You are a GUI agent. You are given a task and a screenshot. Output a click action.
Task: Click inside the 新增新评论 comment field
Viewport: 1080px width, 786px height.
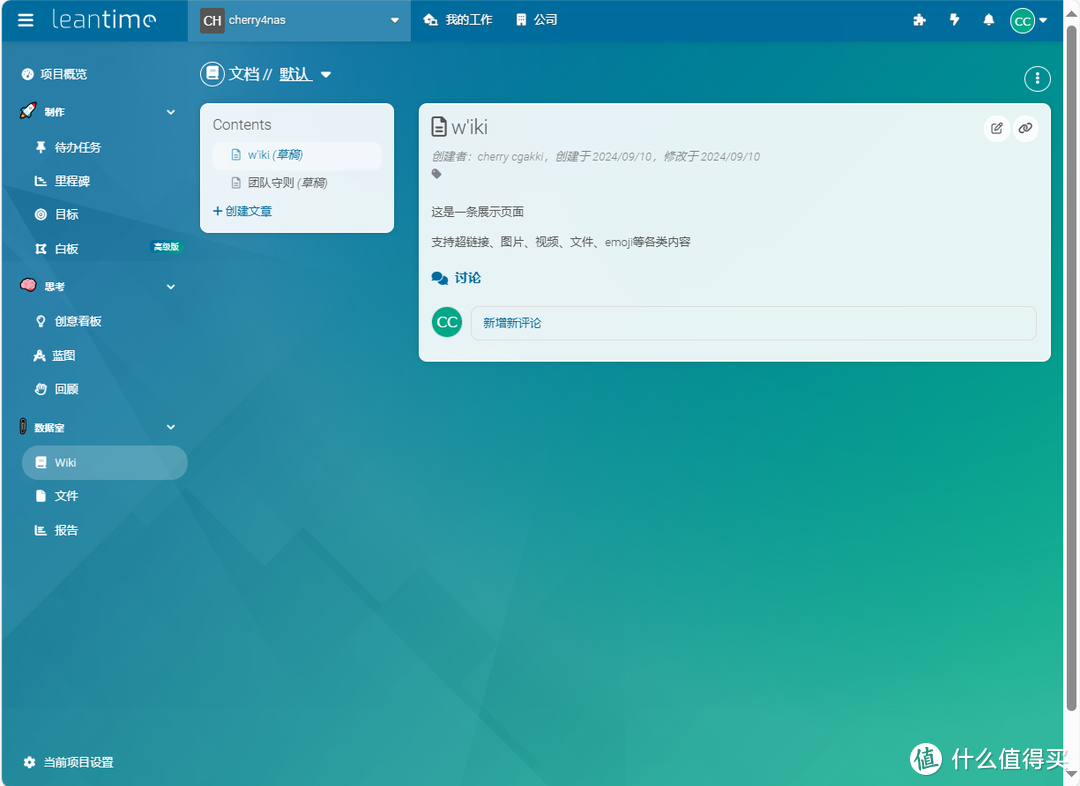pyautogui.click(x=754, y=322)
